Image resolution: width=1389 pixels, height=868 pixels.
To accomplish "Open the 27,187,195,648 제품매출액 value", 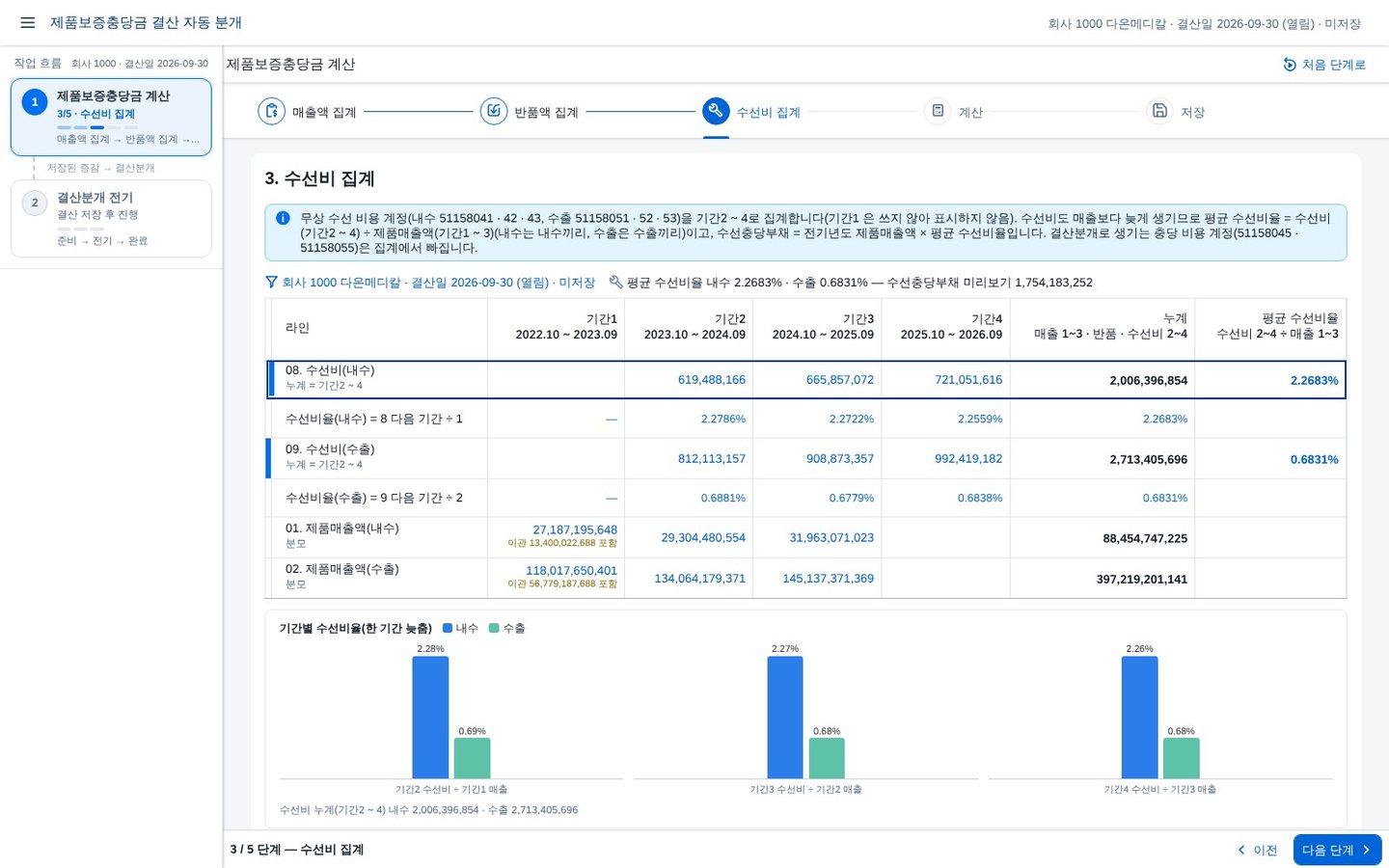I will (x=575, y=530).
